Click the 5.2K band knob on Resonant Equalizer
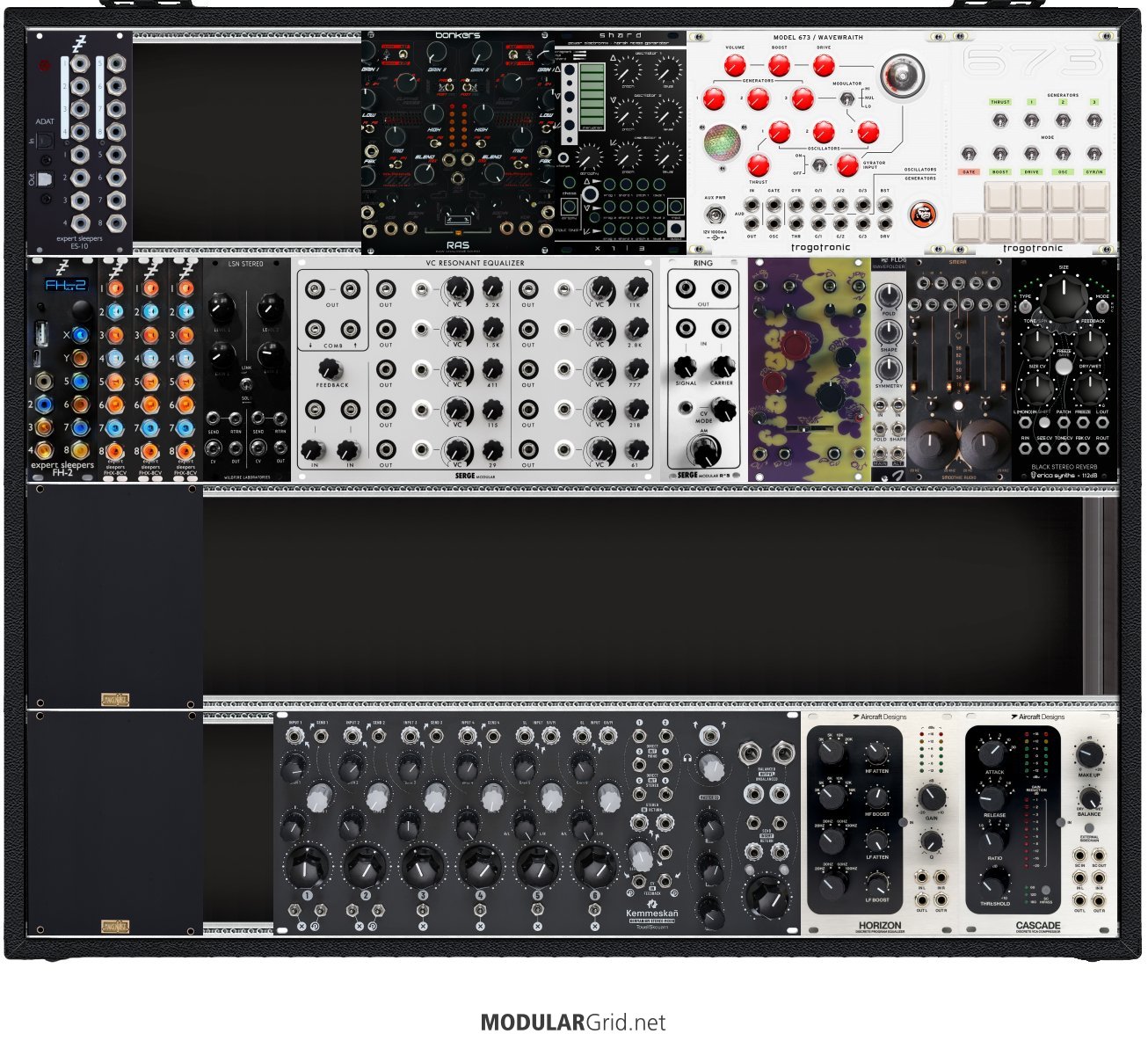This screenshot has height=1041, width=1148. (x=492, y=288)
